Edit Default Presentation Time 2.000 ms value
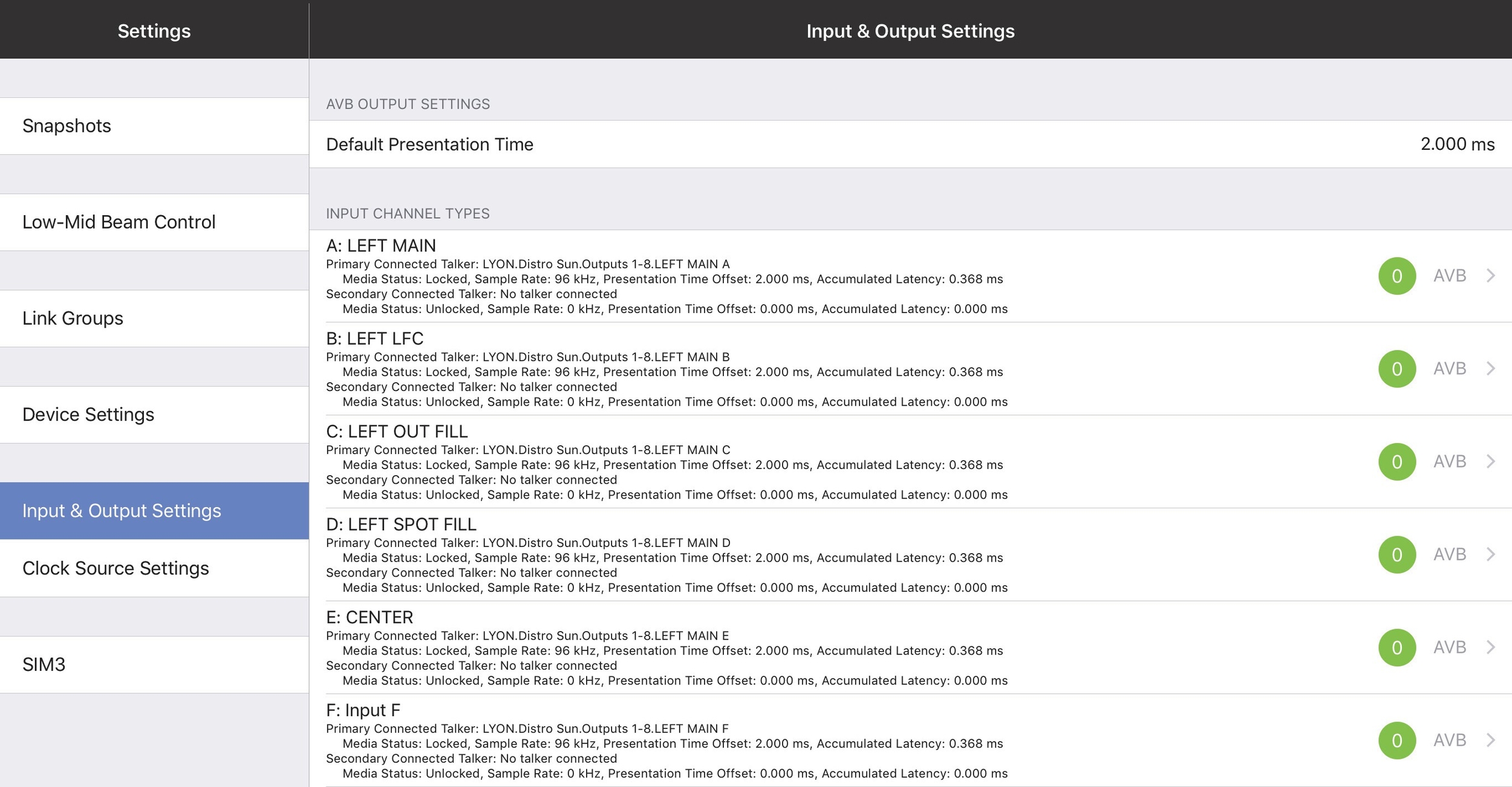Screen dimensions: 1512x787 [1456, 144]
